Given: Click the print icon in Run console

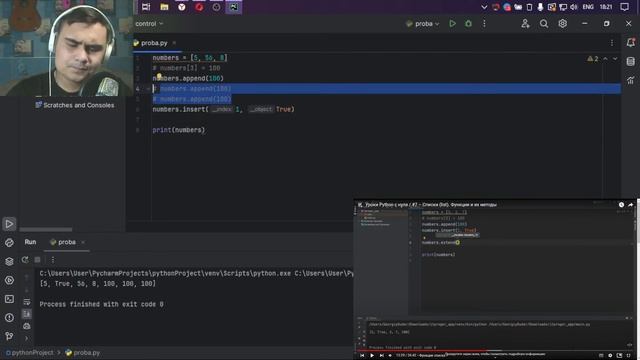Looking at the screenshot, I should [27, 326].
